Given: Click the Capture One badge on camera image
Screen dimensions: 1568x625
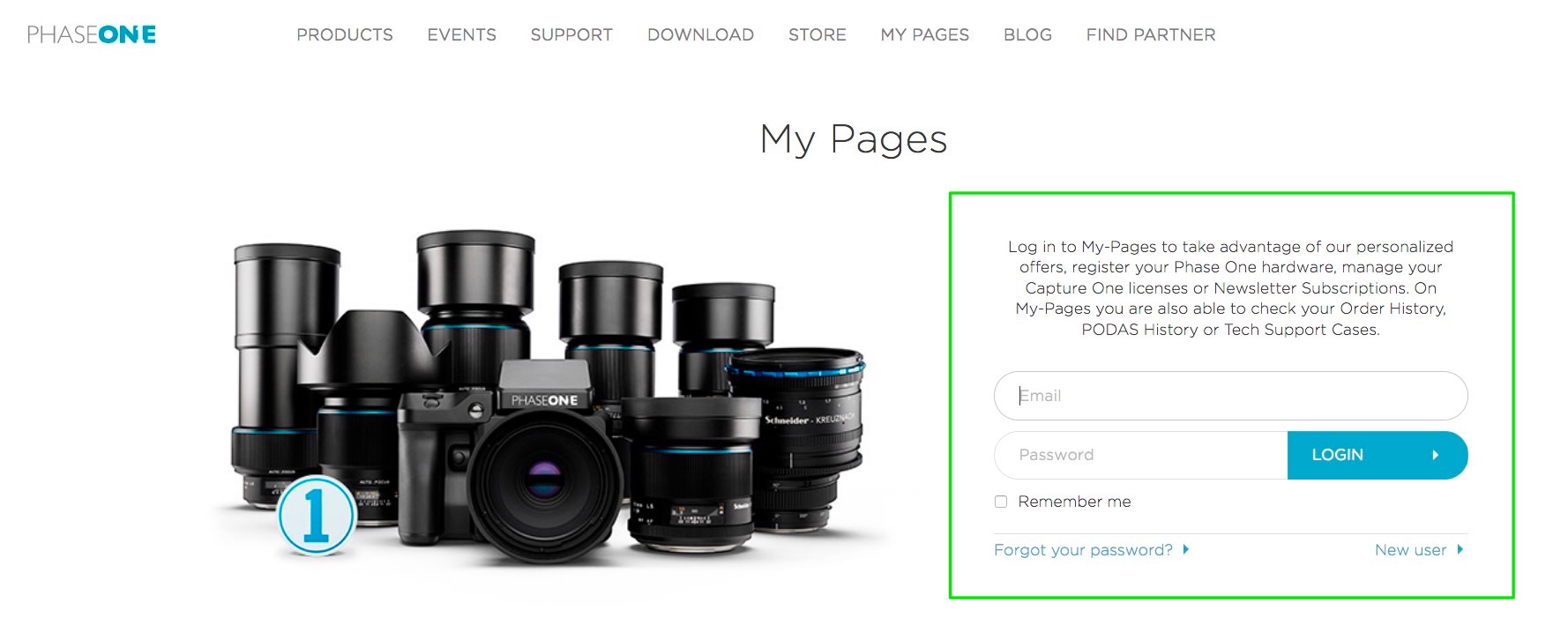Looking at the screenshot, I should coord(317,516).
